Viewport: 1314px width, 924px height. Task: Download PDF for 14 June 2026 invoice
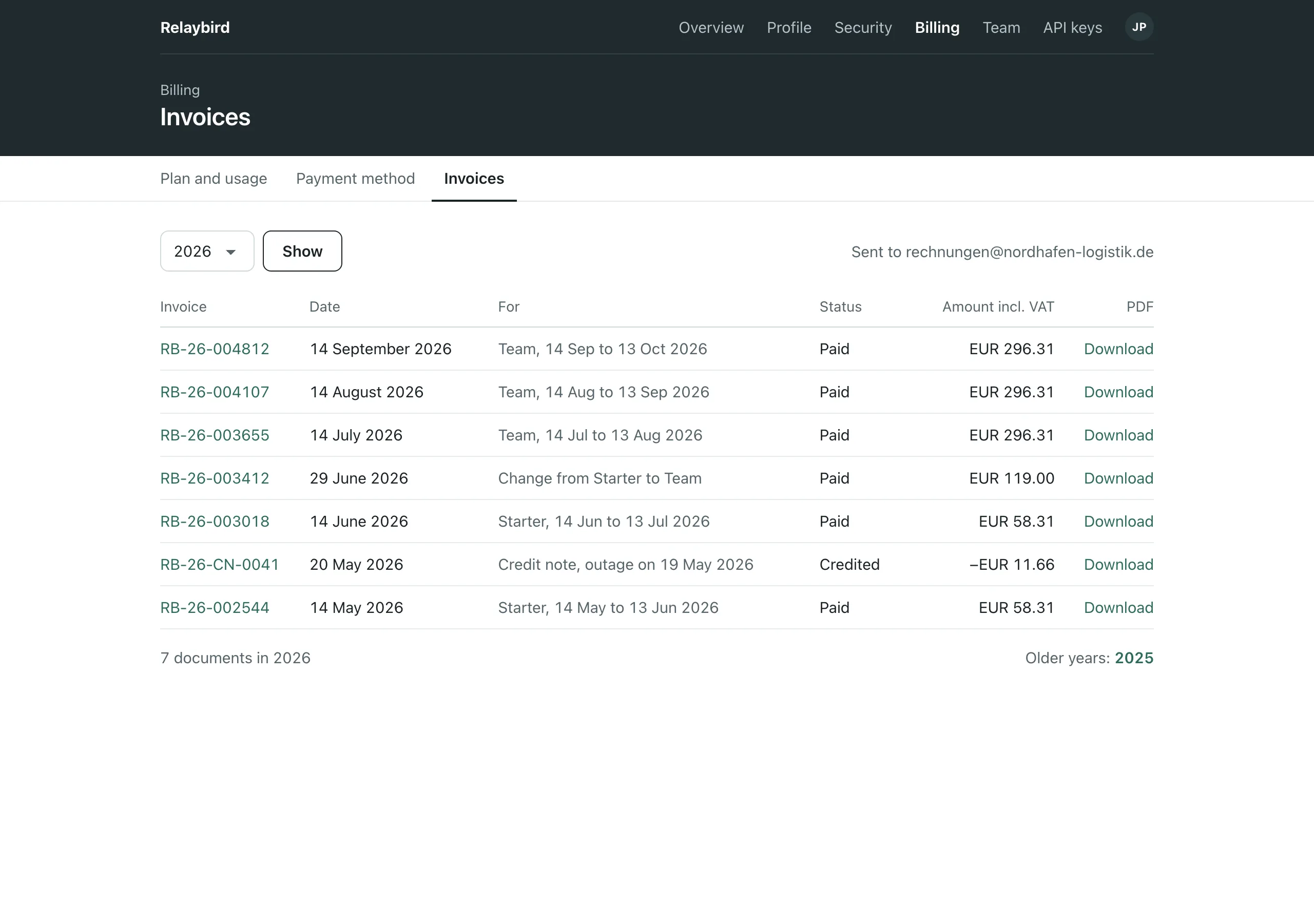pos(1118,522)
